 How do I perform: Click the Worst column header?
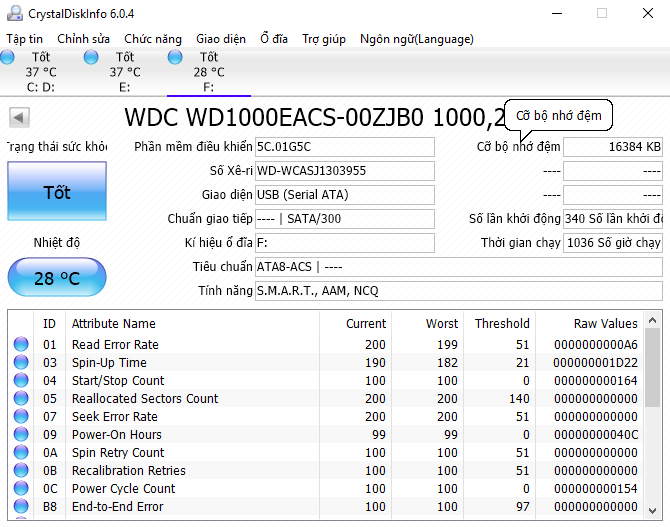[x=427, y=324]
